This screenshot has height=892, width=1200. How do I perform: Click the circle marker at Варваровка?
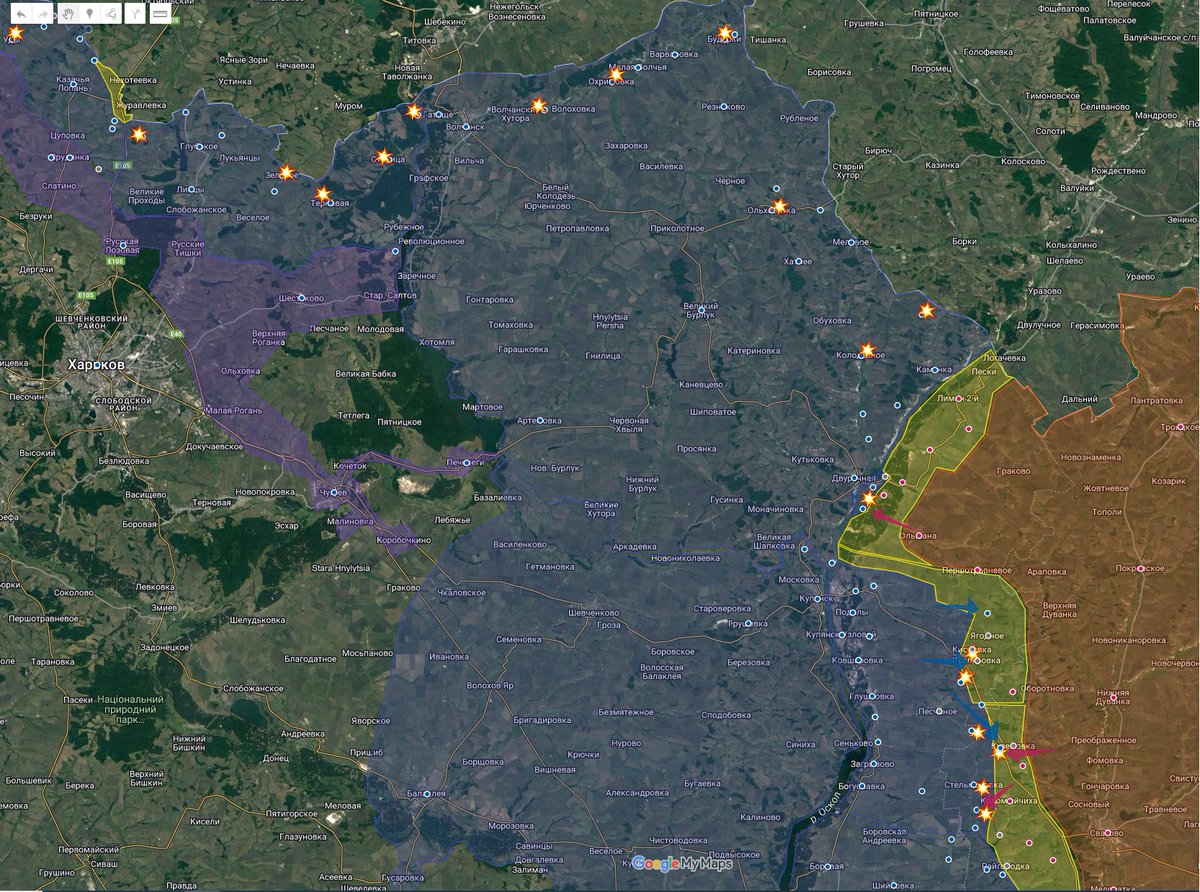(x=676, y=53)
